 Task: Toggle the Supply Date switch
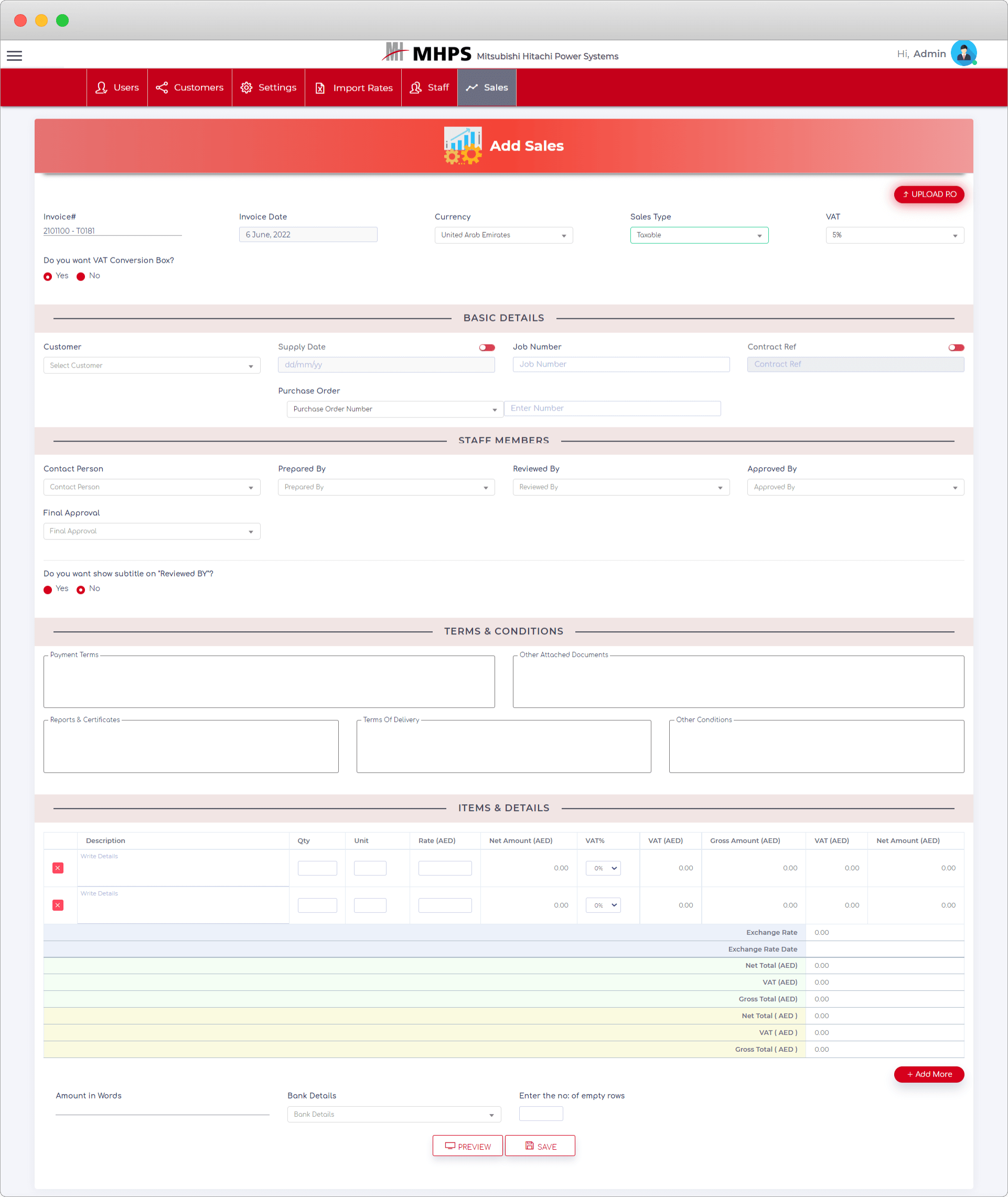pyautogui.click(x=487, y=348)
